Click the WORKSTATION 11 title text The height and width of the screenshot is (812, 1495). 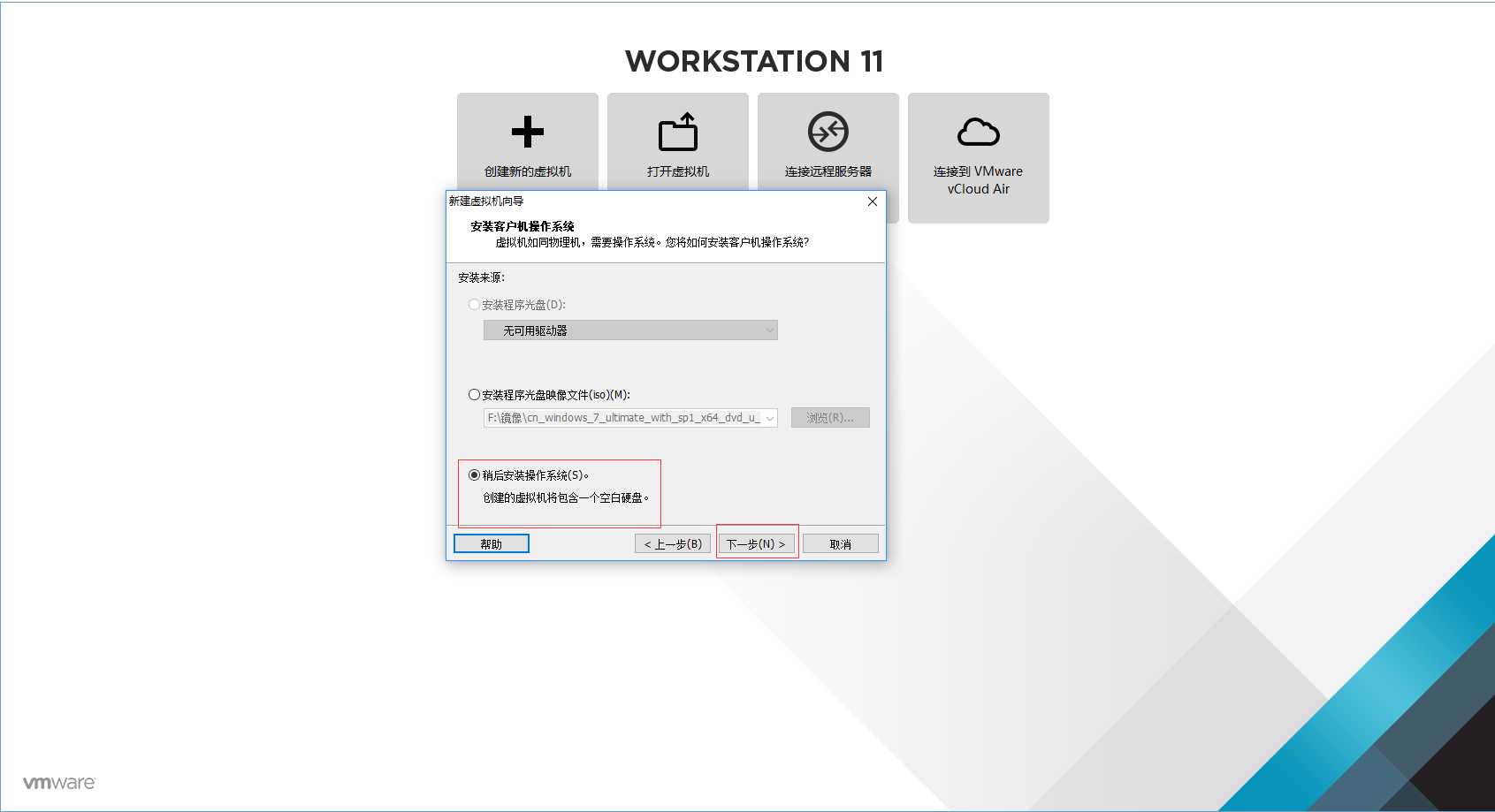754,61
